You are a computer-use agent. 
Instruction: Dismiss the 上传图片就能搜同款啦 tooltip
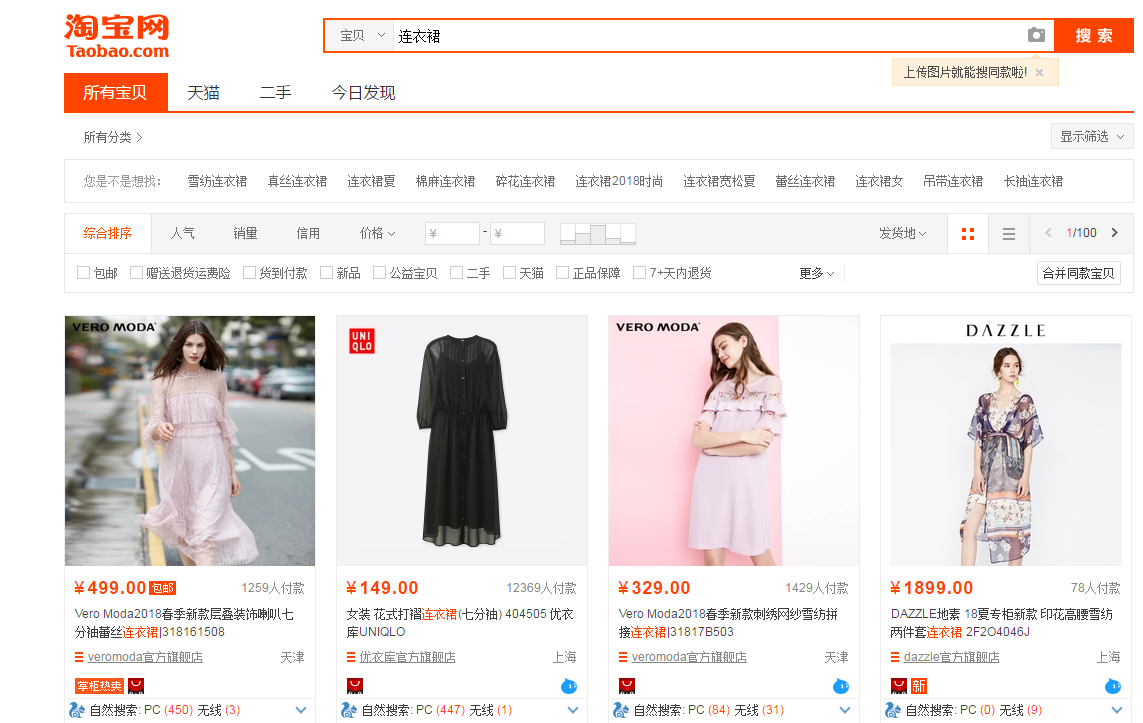pyautogui.click(x=1039, y=72)
